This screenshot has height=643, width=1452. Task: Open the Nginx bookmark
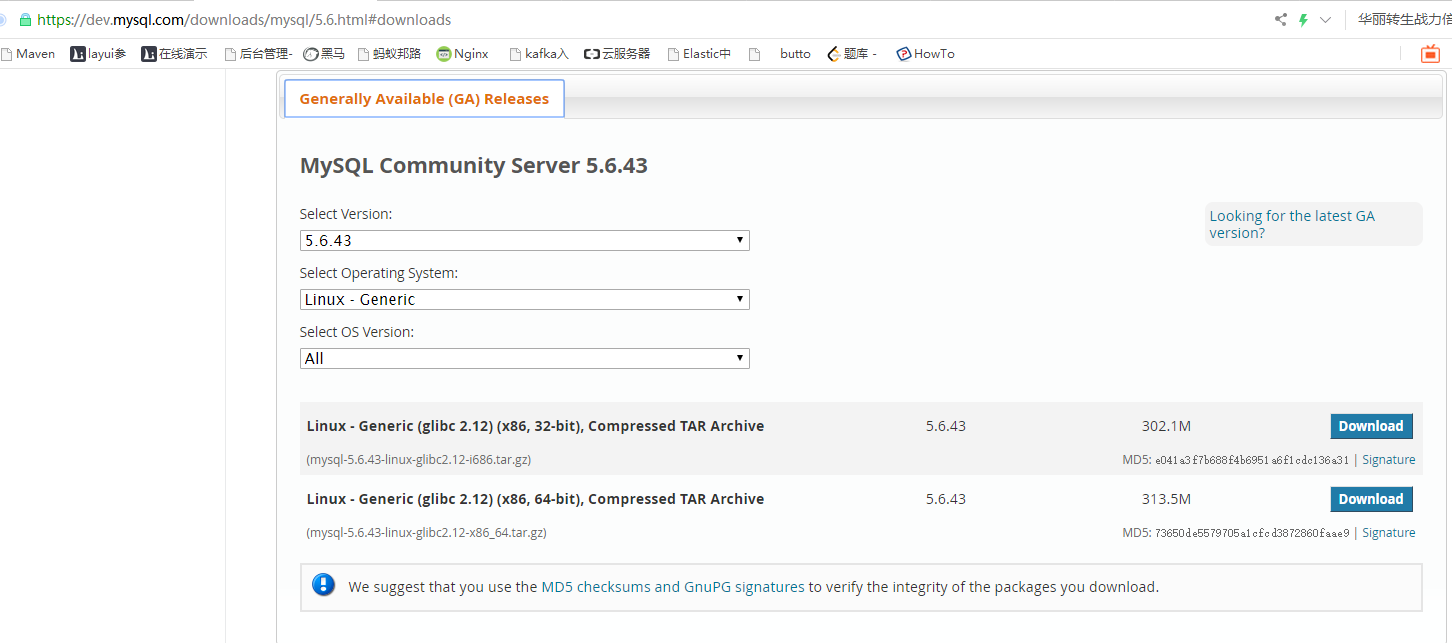click(462, 54)
